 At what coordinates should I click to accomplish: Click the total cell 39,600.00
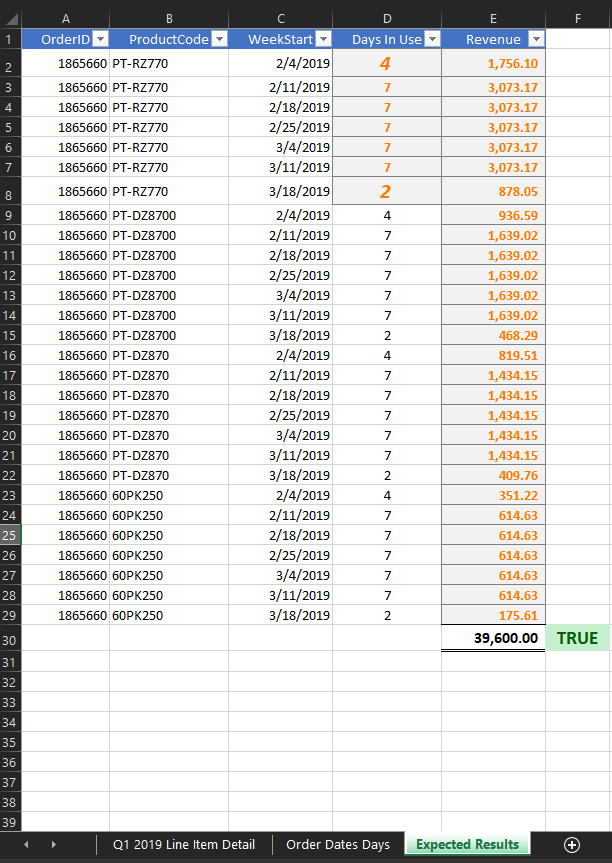point(493,638)
